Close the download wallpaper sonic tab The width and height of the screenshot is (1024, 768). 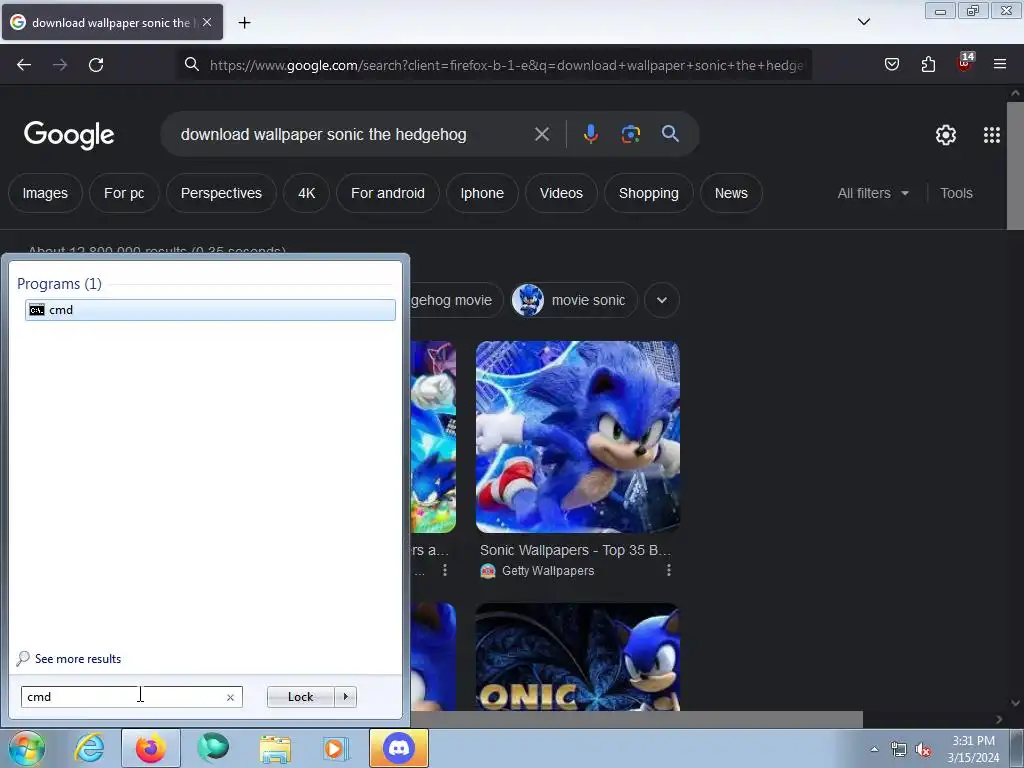tap(207, 22)
